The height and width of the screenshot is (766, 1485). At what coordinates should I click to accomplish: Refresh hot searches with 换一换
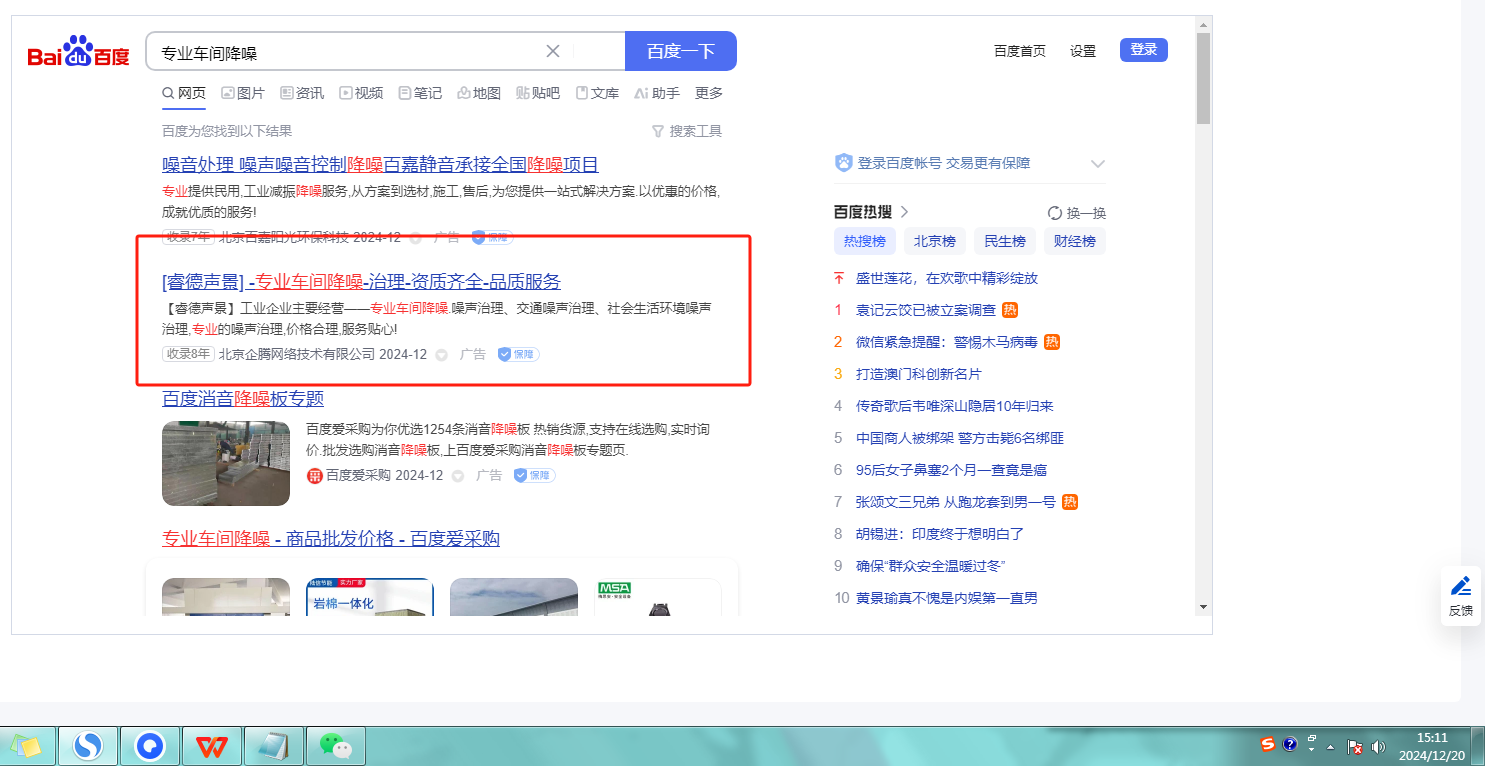click(1077, 213)
